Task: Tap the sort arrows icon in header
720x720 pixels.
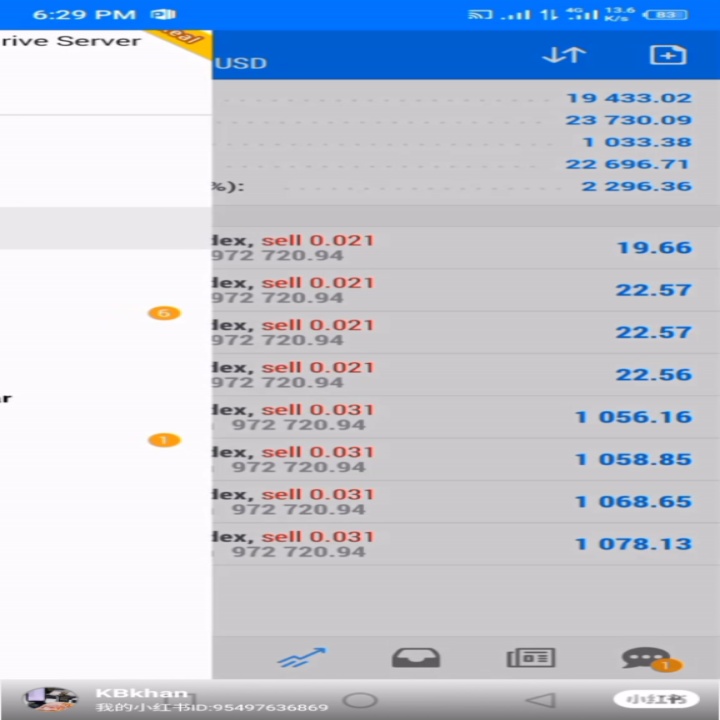Action: point(564,55)
